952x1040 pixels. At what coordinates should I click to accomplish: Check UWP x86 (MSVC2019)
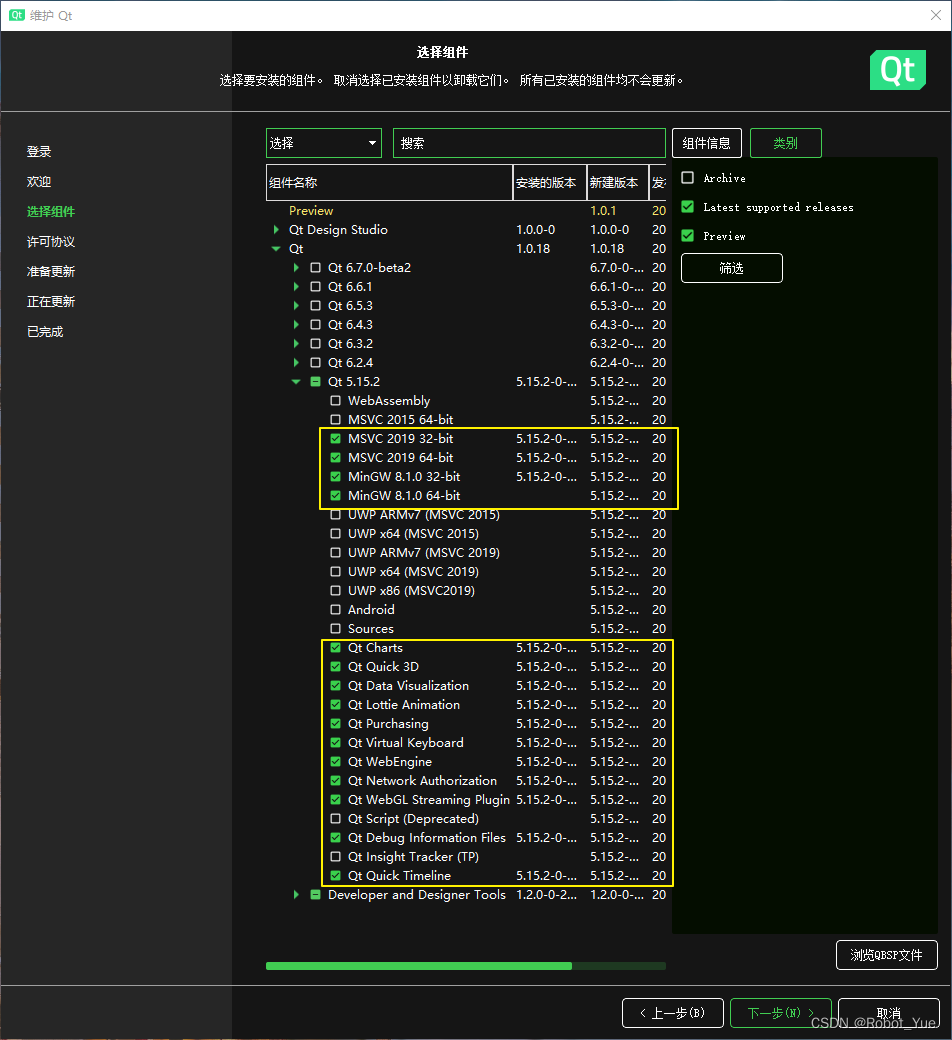336,591
